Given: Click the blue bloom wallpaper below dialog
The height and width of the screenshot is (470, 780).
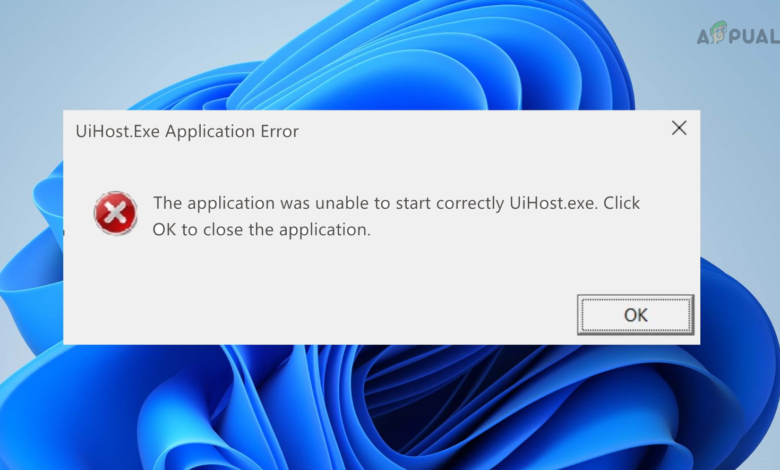Looking at the screenshot, I should point(388,408).
